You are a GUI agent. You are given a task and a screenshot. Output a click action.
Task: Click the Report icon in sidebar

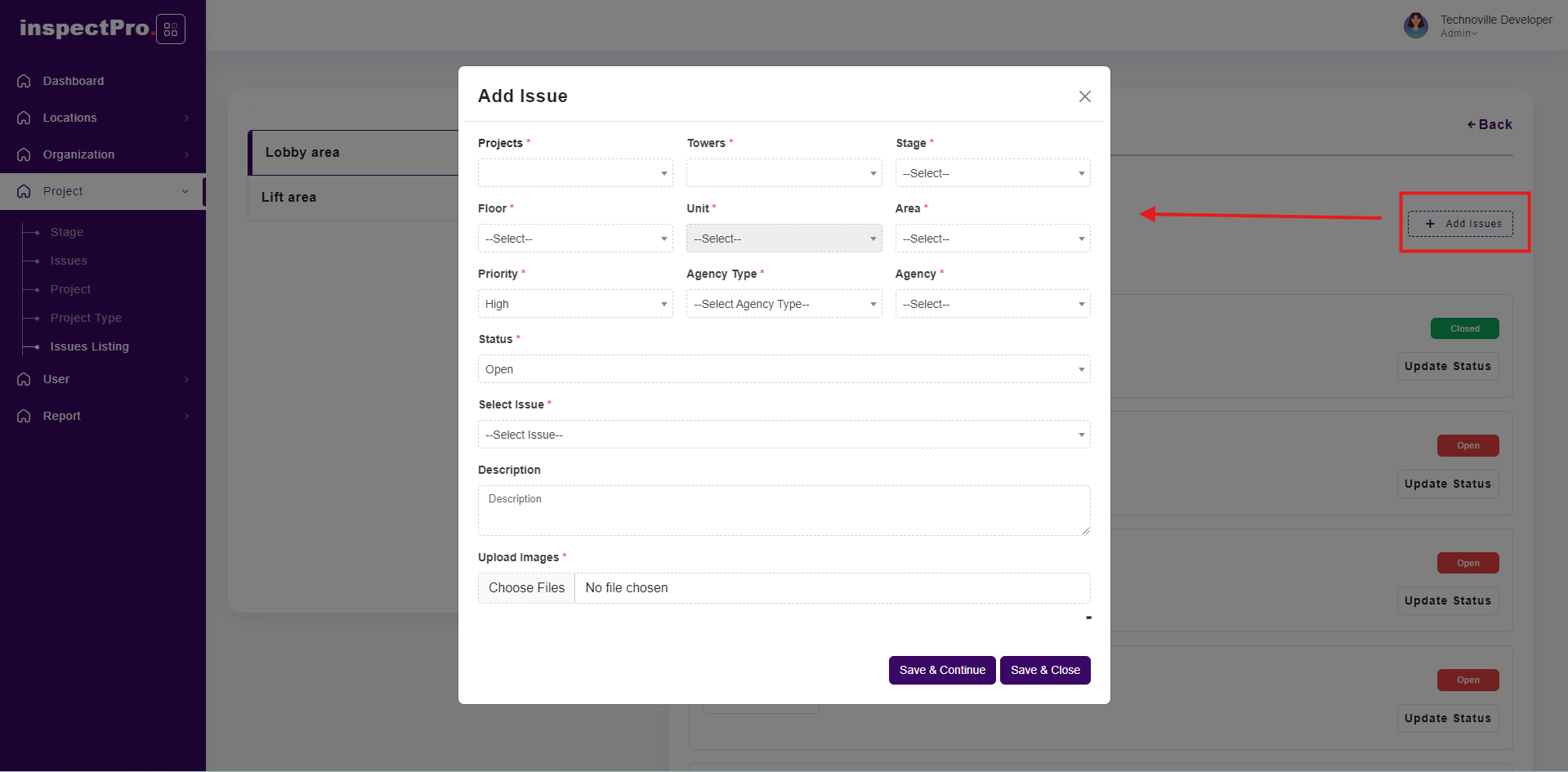click(24, 416)
